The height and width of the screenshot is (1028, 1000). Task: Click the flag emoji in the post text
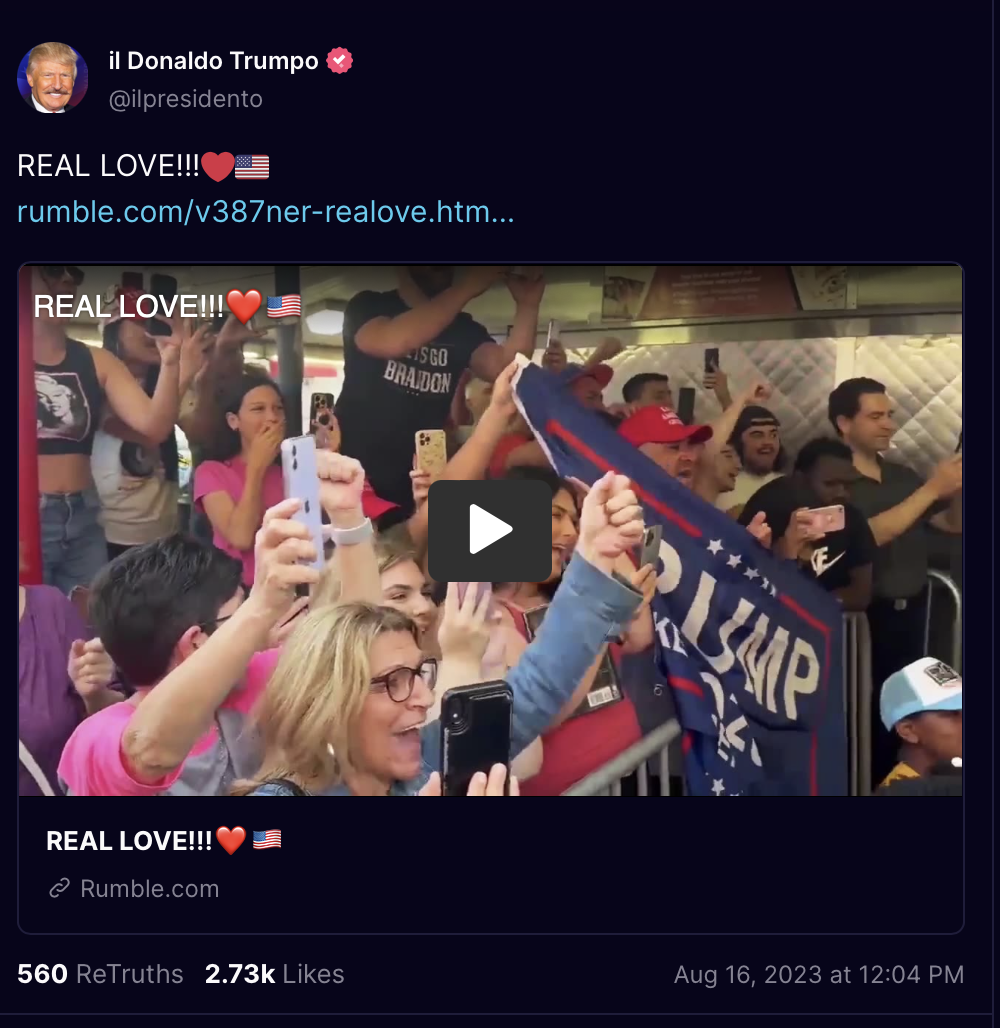pos(252,167)
